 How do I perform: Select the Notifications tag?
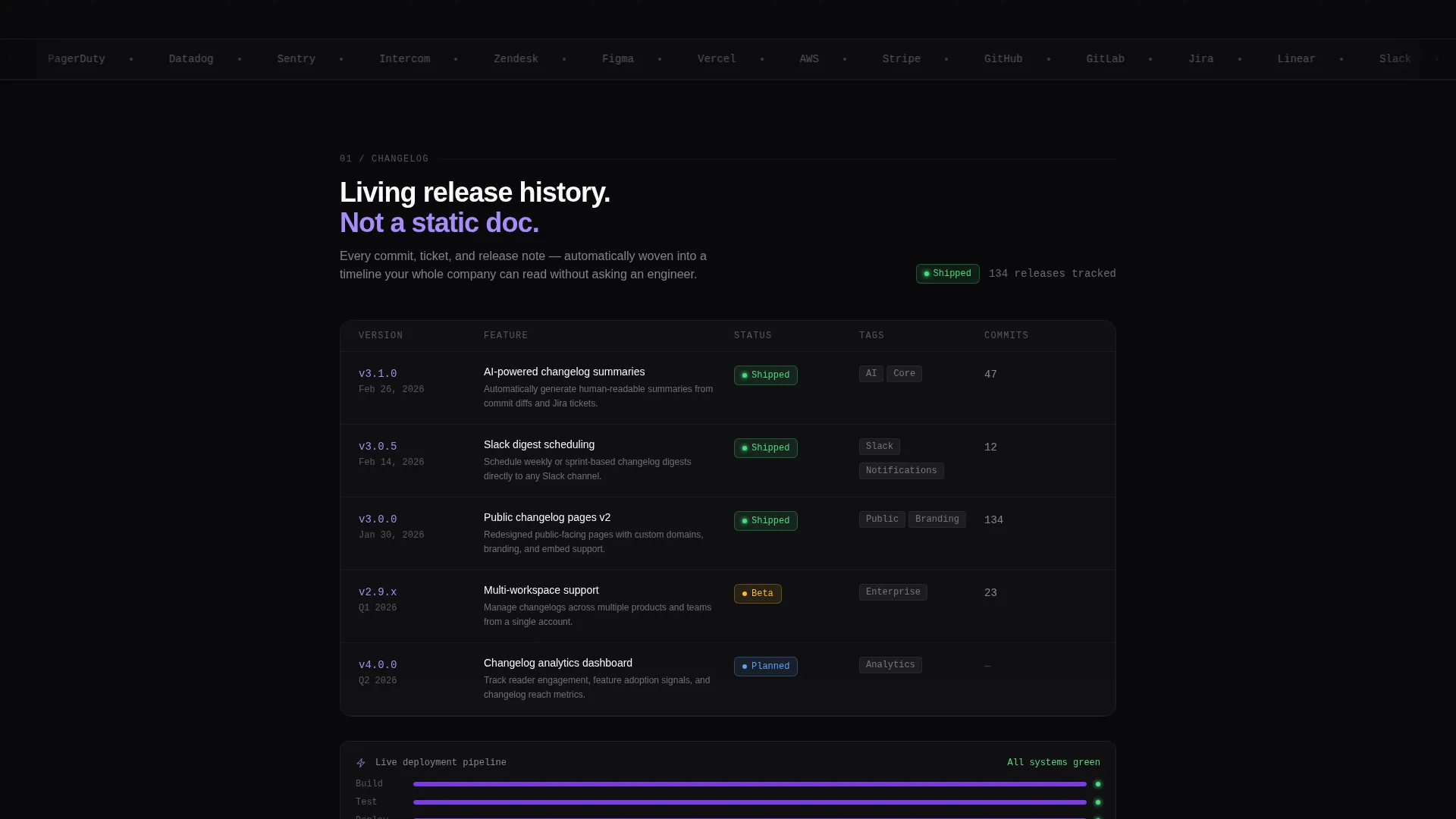(x=901, y=471)
